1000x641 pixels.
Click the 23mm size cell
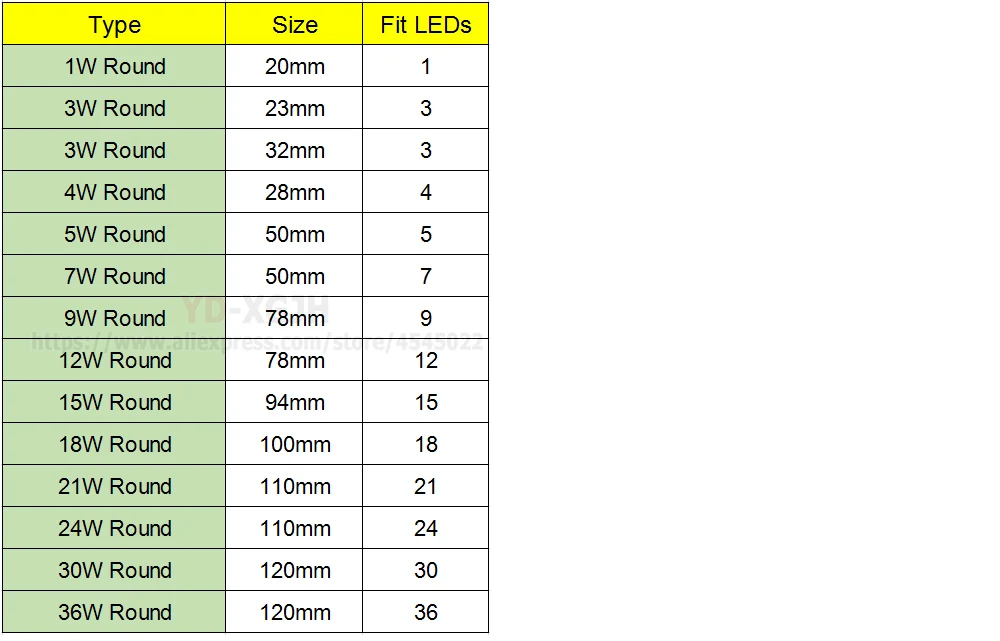pyautogui.click(x=294, y=109)
